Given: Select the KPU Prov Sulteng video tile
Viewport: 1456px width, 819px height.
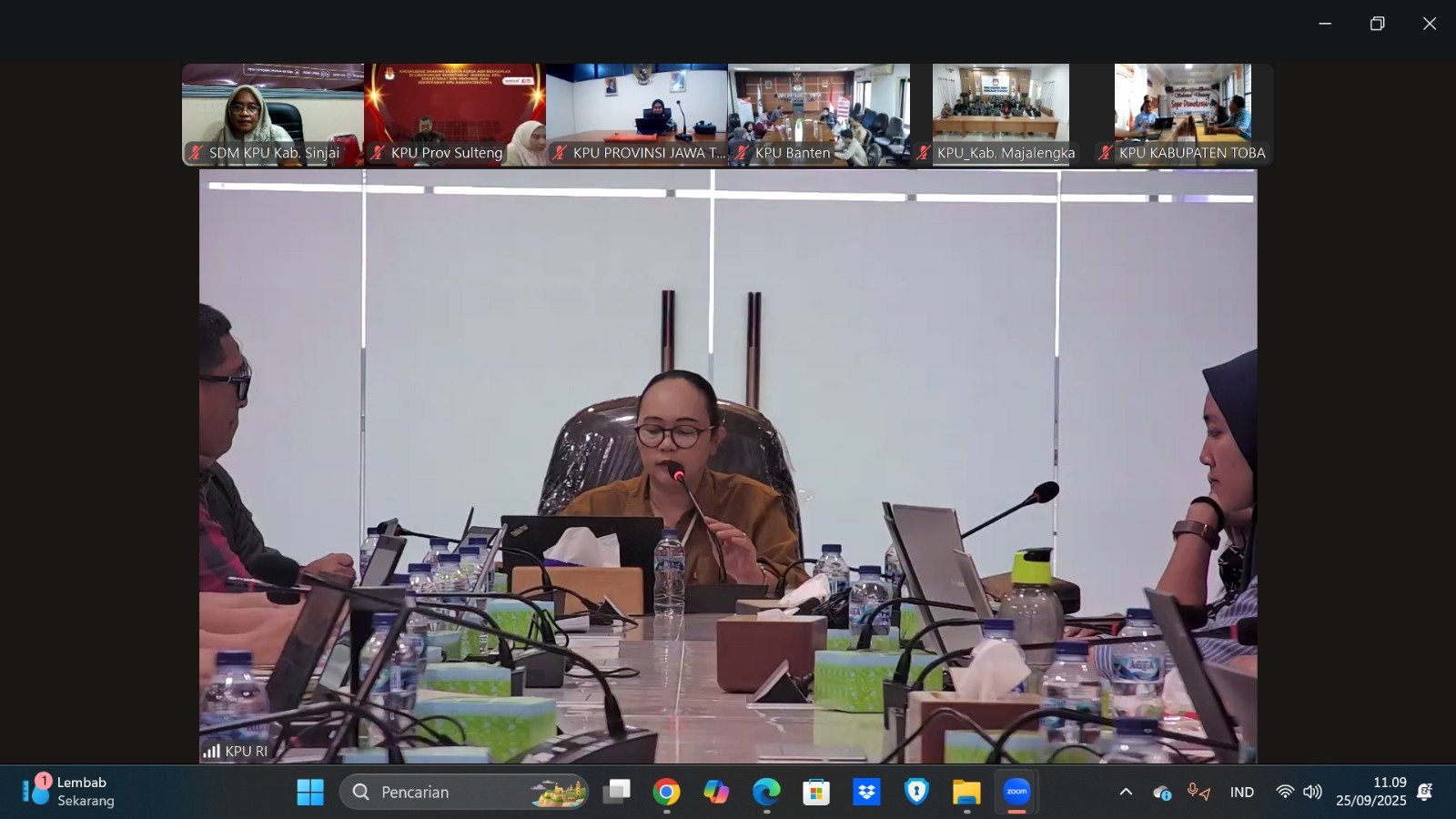Looking at the screenshot, I should point(454,114).
